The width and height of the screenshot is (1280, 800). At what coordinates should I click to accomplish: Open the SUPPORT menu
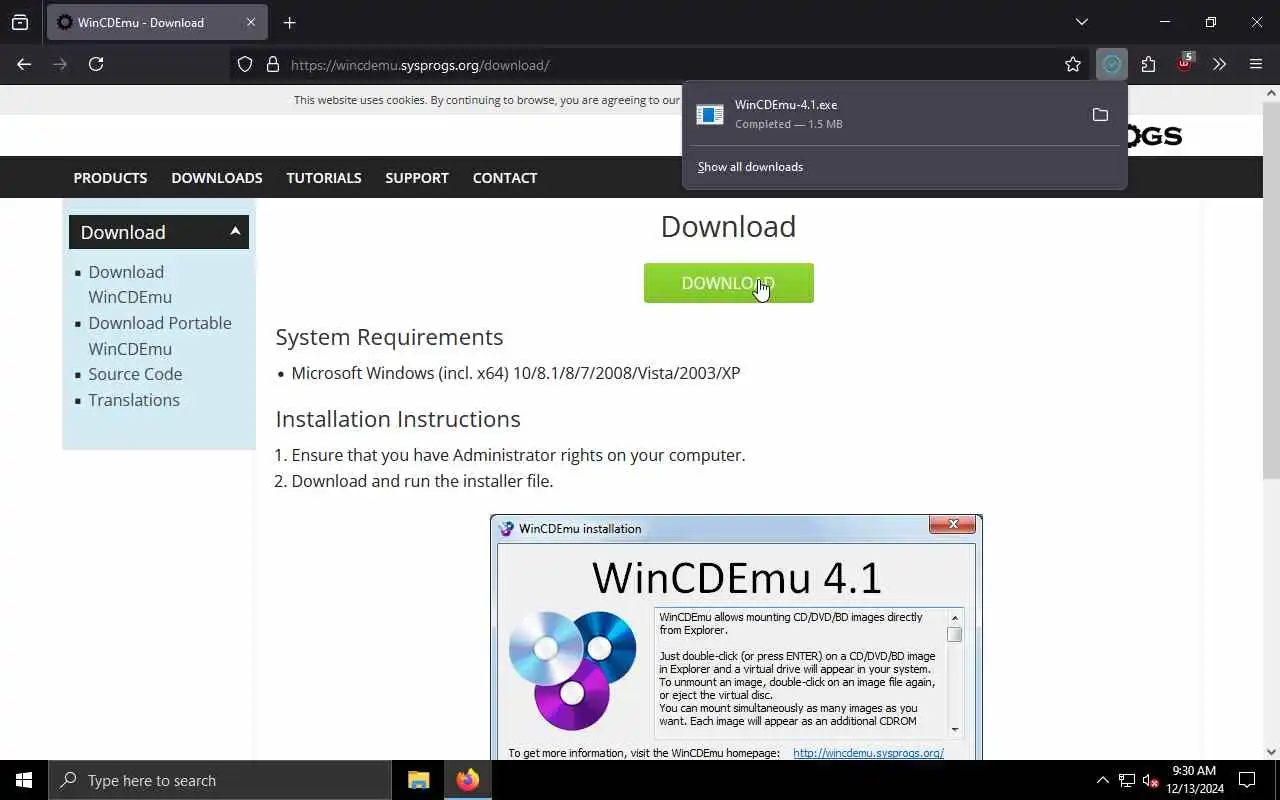click(417, 177)
